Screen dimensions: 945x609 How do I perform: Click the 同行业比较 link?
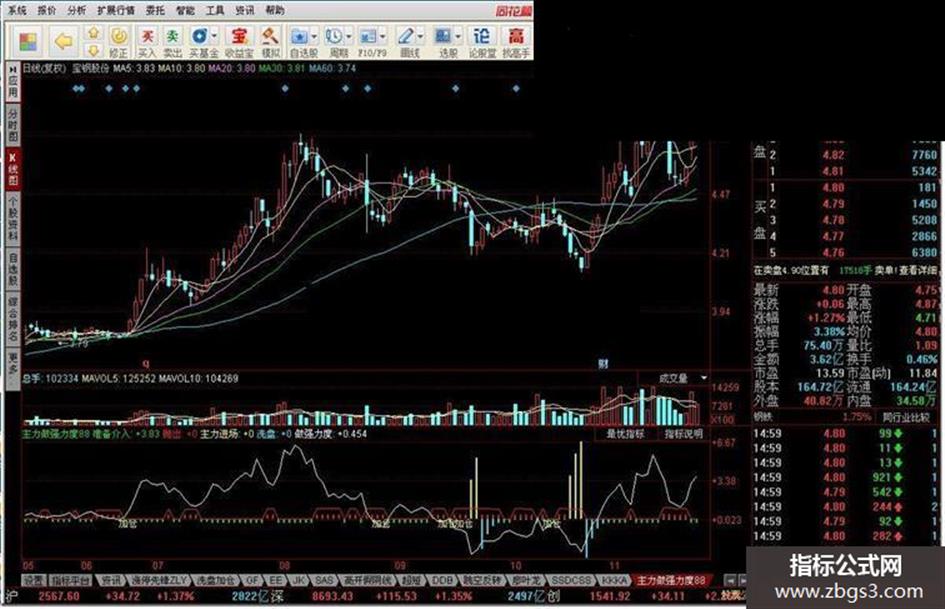[x=907, y=417]
